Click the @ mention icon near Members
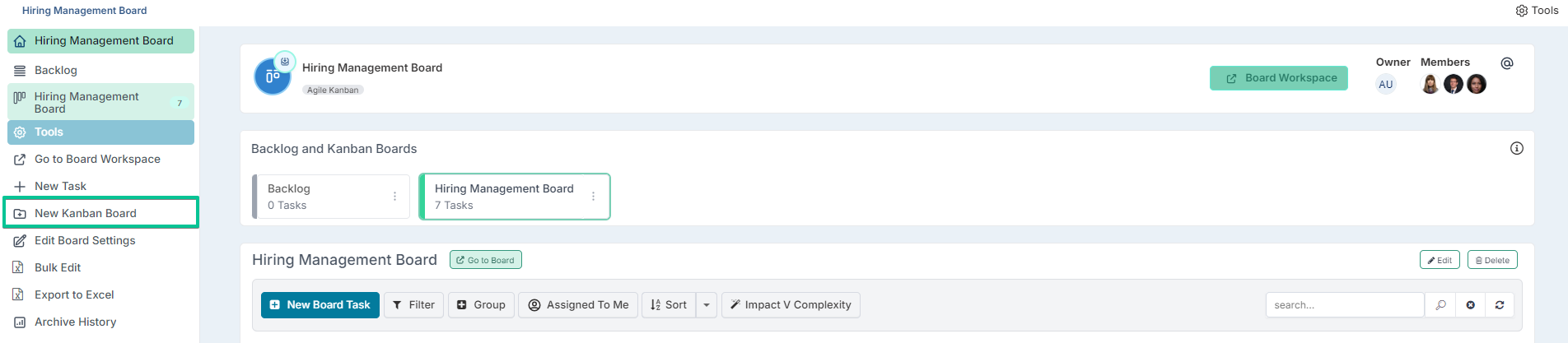Screen dimensions: 1568x343 coord(1507,63)
